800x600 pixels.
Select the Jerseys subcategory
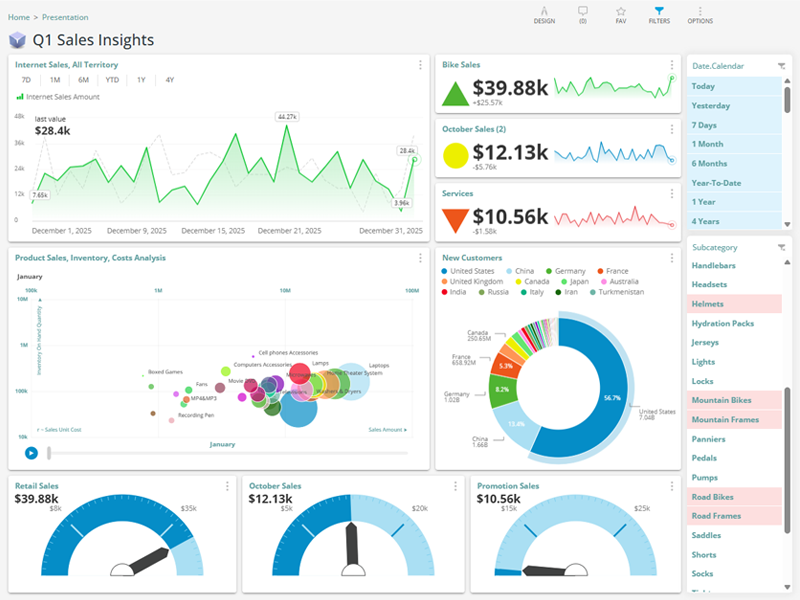pos(734,342)
